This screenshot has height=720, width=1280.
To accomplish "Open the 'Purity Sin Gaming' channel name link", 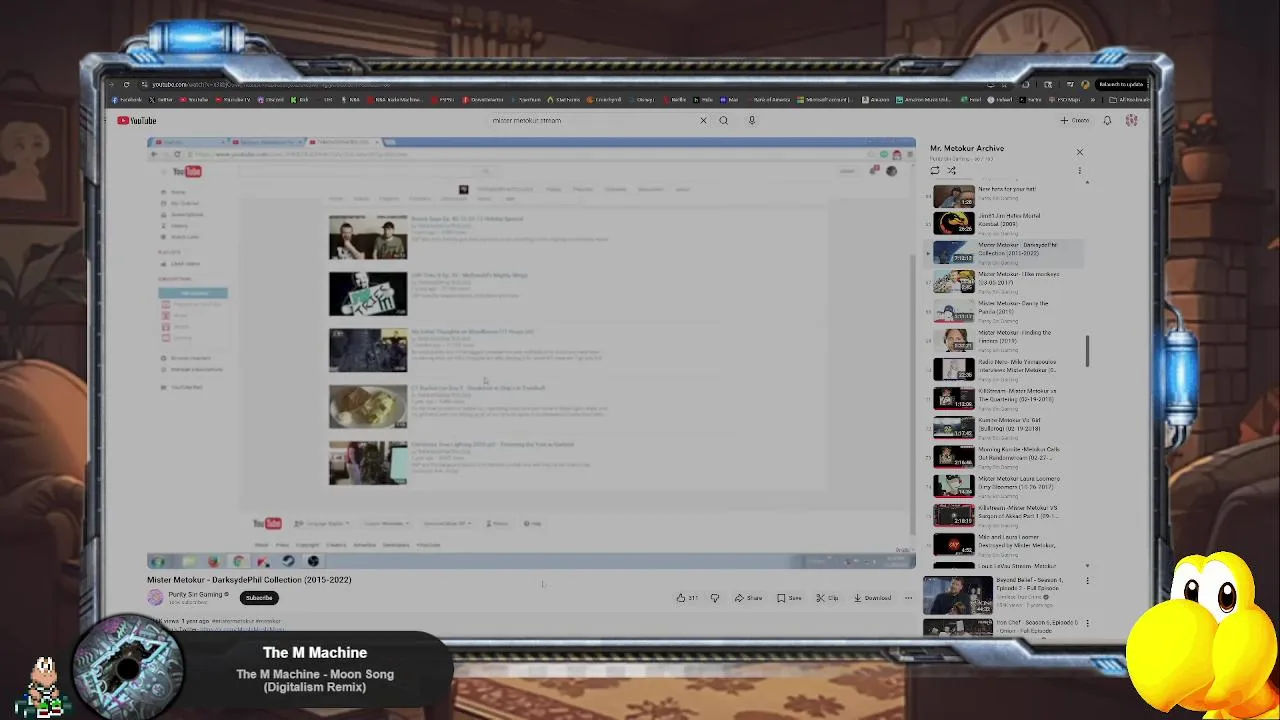I will (x=196, y=594).
